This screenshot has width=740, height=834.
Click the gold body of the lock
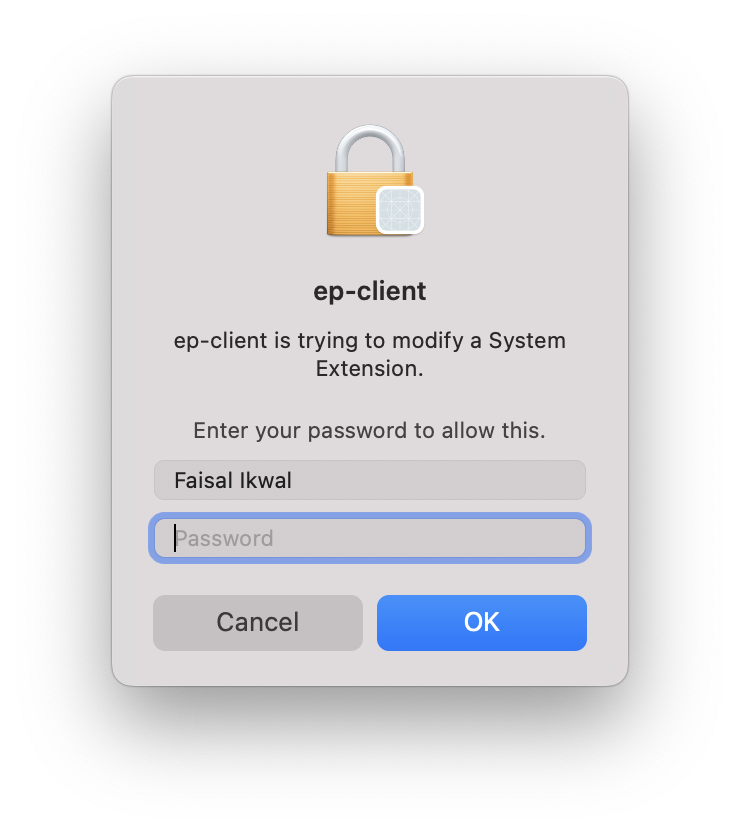click(351, 203)
